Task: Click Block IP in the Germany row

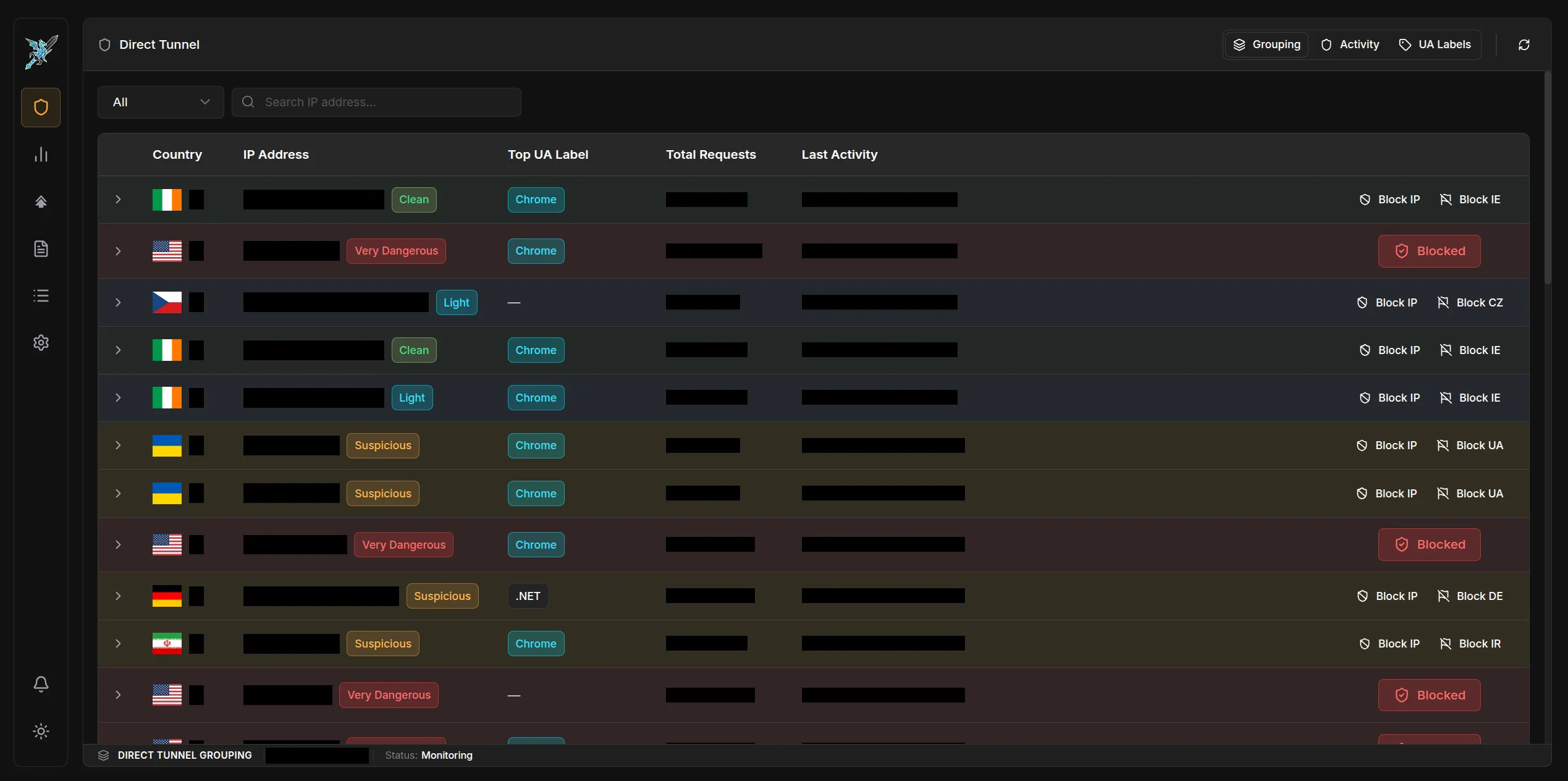Action: (x=1387, y=596)
